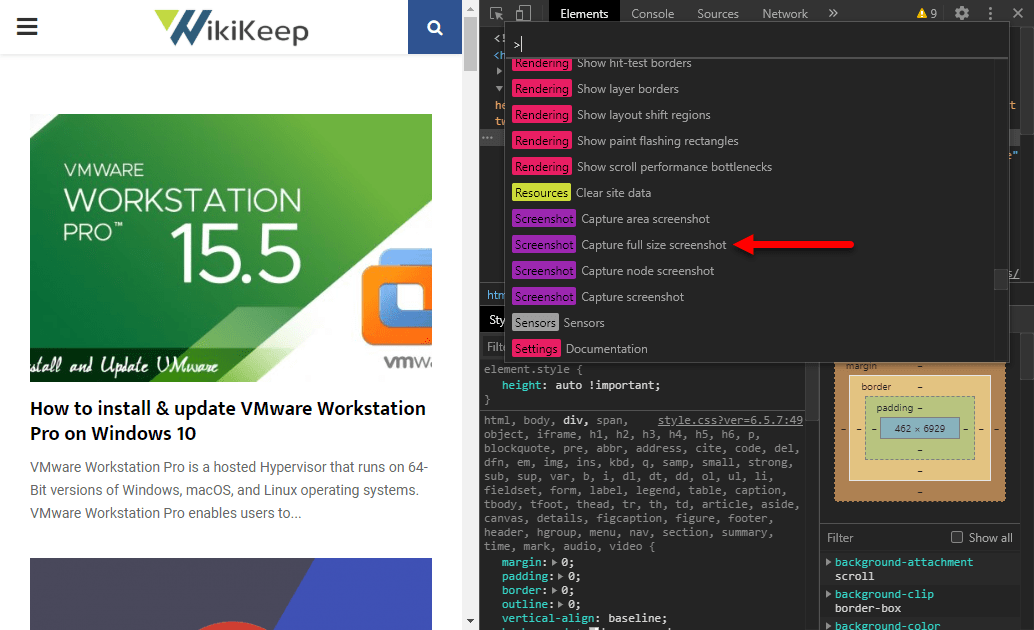Focus the computed styles Filter field
The height and width of the screenshot is (630, 1034).
pyautogui.click(x=884, y=538)
